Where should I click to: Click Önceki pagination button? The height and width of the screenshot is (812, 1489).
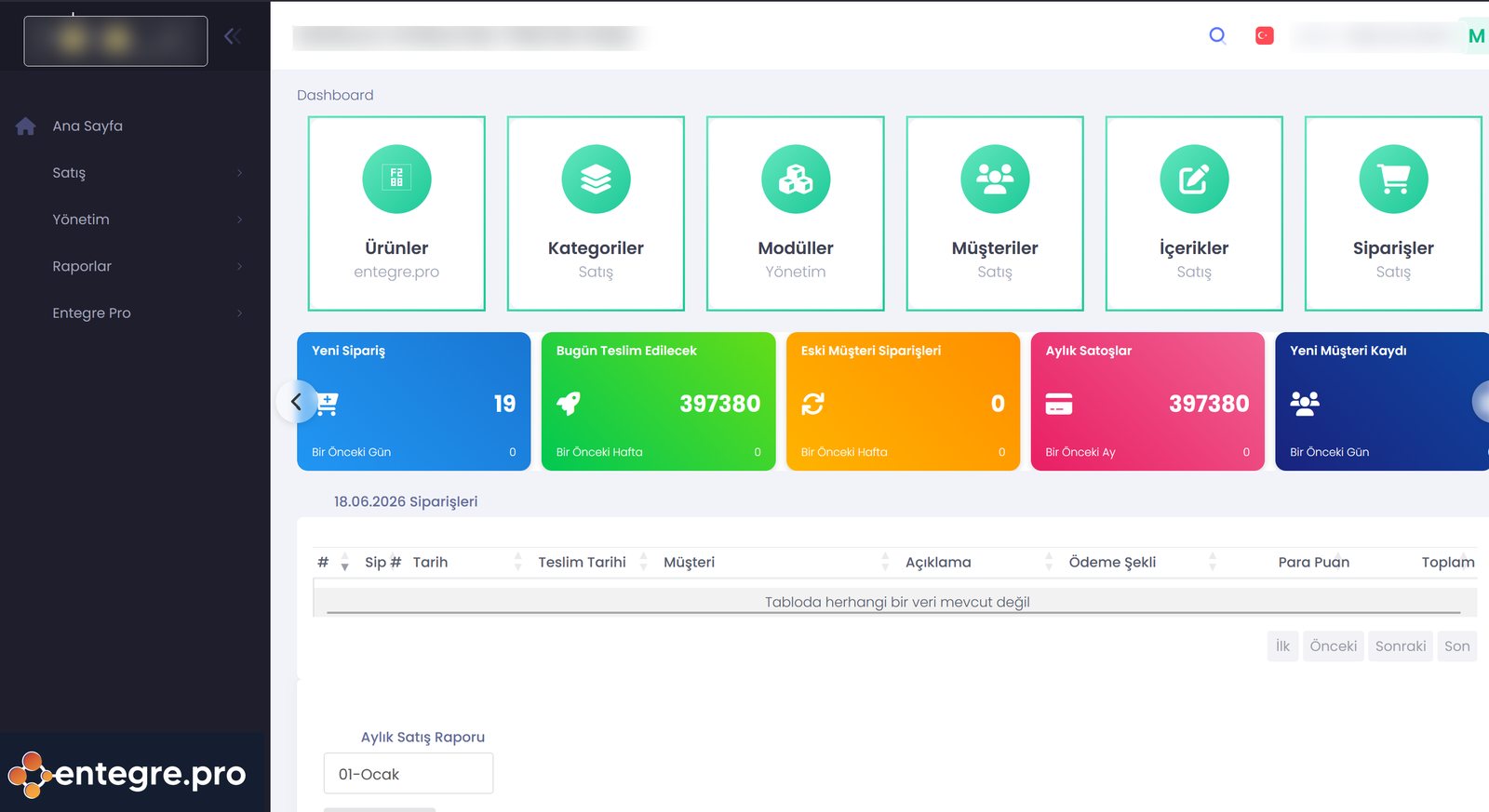pyautogui.click(x=1334, y=646)
